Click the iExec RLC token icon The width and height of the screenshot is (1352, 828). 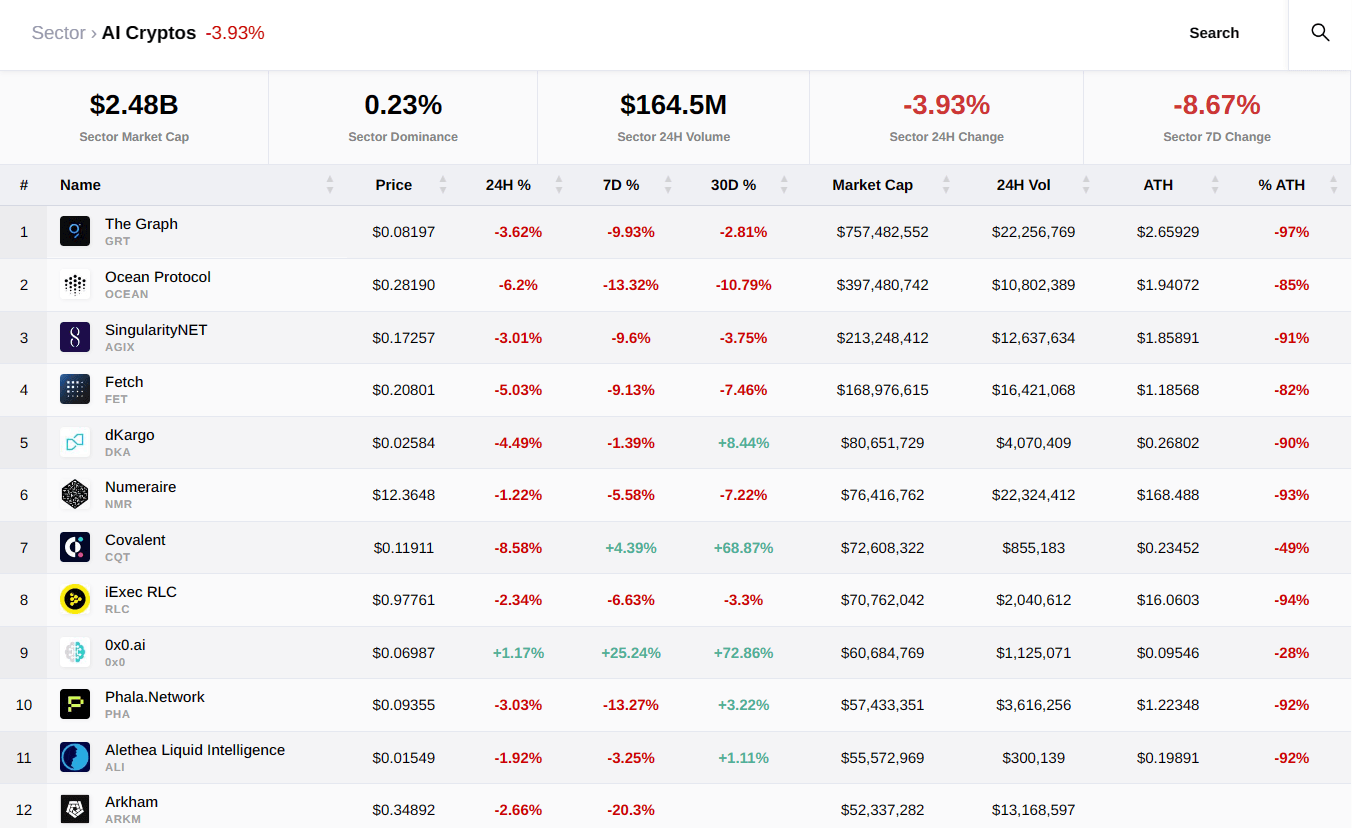(75, 599)
